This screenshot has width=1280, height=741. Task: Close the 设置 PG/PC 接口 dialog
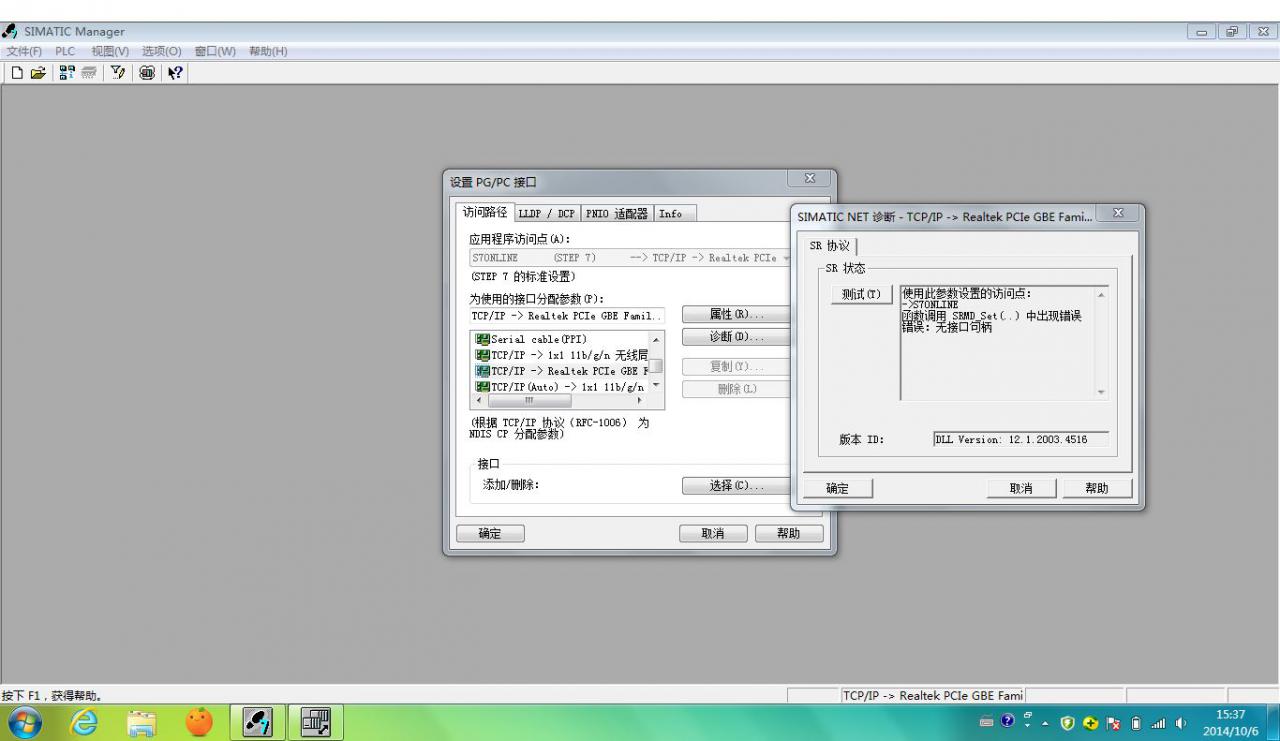(811, 179)
